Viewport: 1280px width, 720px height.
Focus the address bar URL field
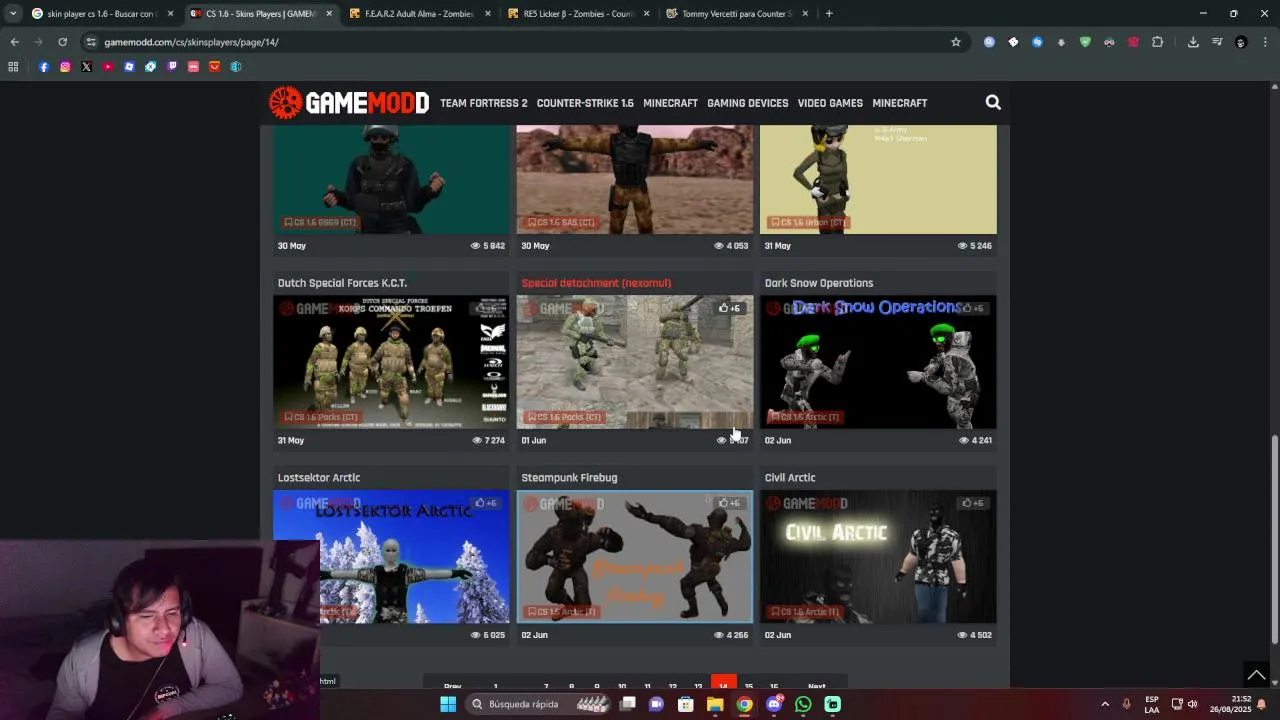point(520,42)
